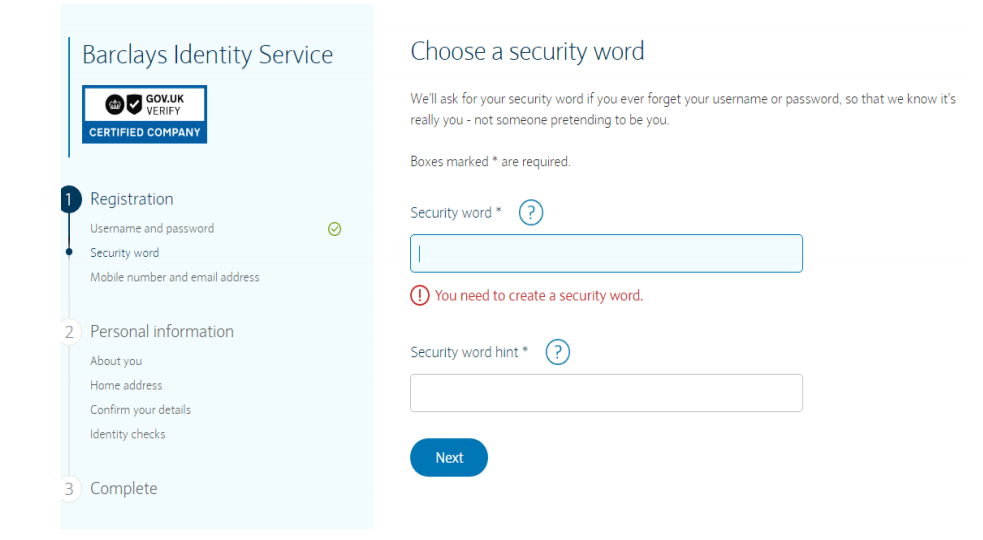This screenshot has width=983, height=540.
Task: Click the red error exclamation icon
Action: tap(420, 296)
